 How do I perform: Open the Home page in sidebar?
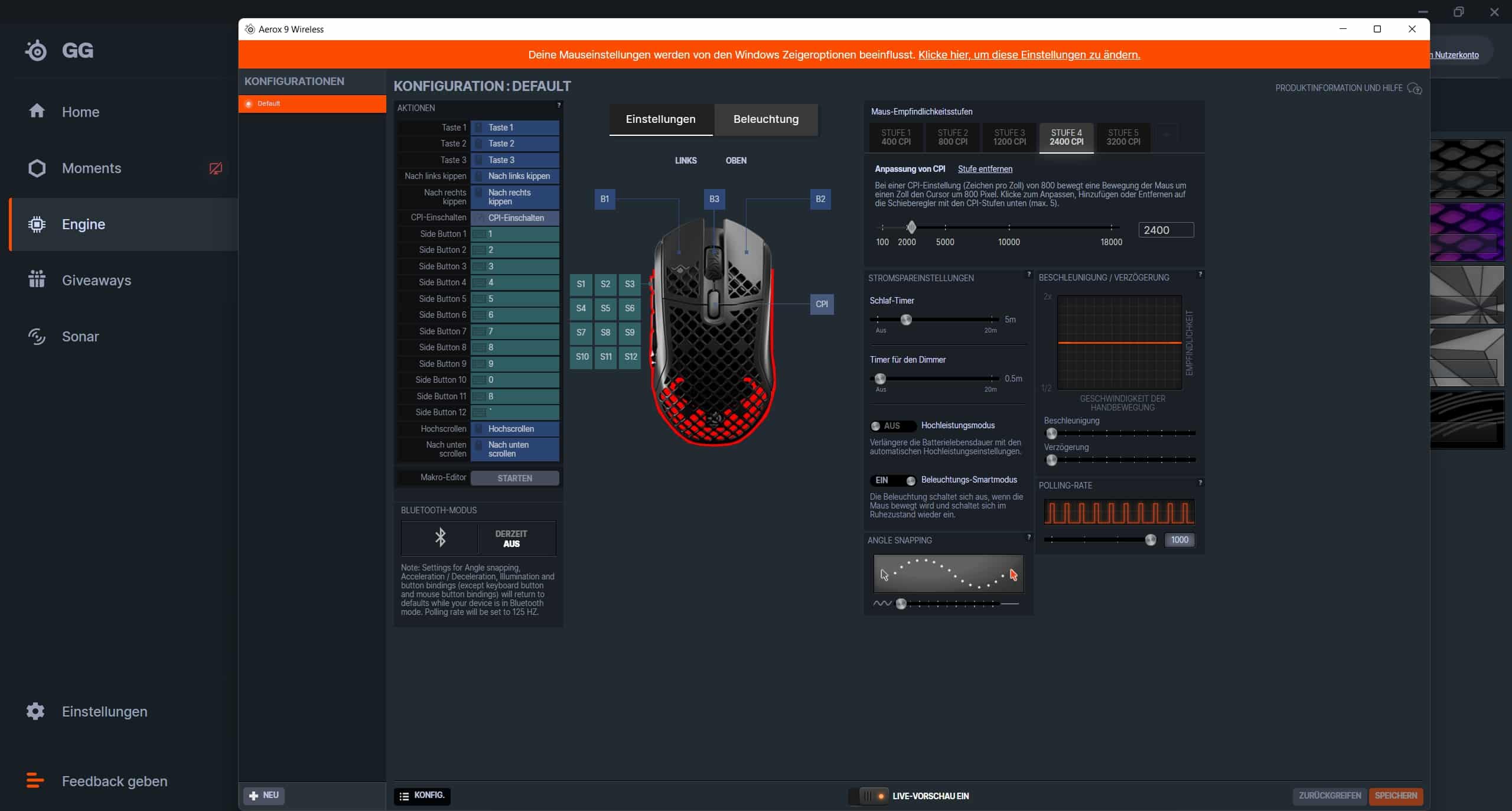click(80, 112)
